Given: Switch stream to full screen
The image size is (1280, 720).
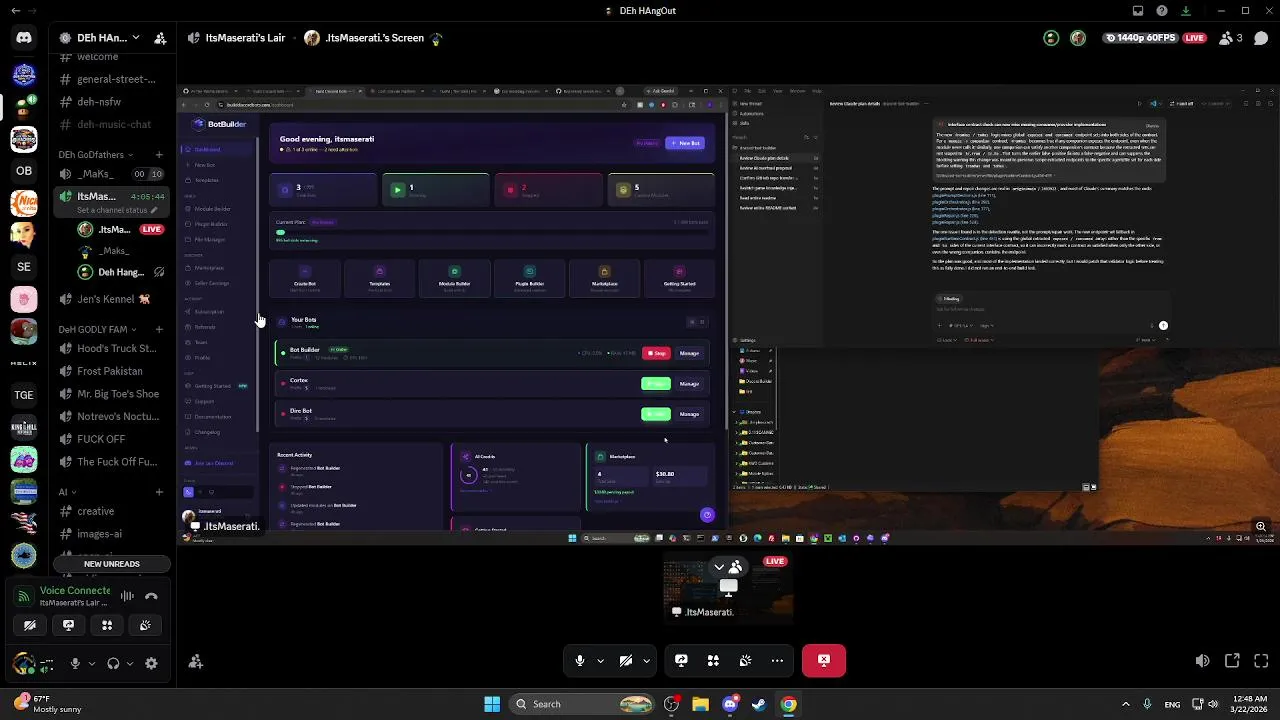Looking at the screenshot, I should coord(1261,661).
